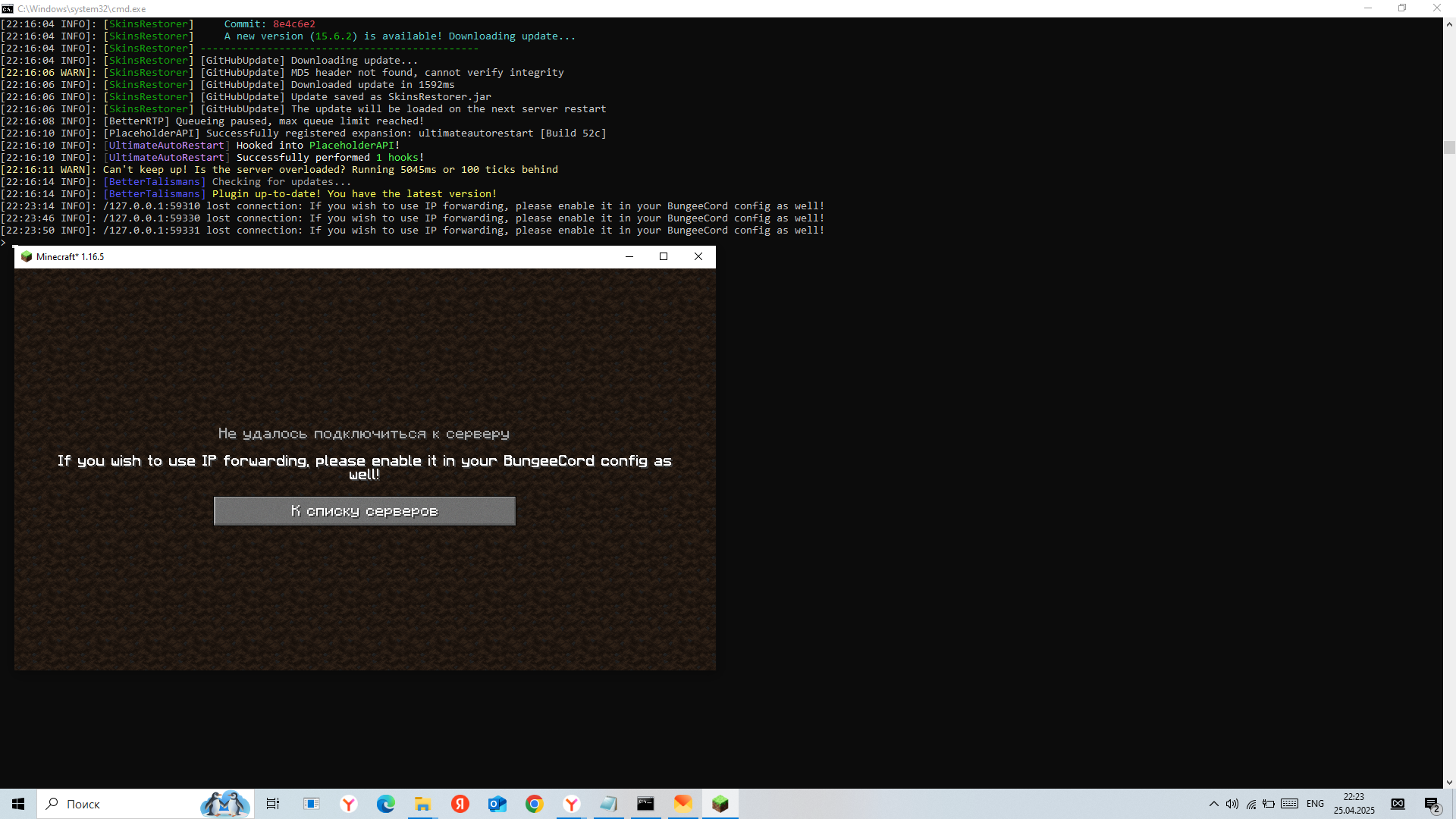Click the penguins search highlight in the search box
The height and width of the screenshot is (819, 1456).
(225, 804)
